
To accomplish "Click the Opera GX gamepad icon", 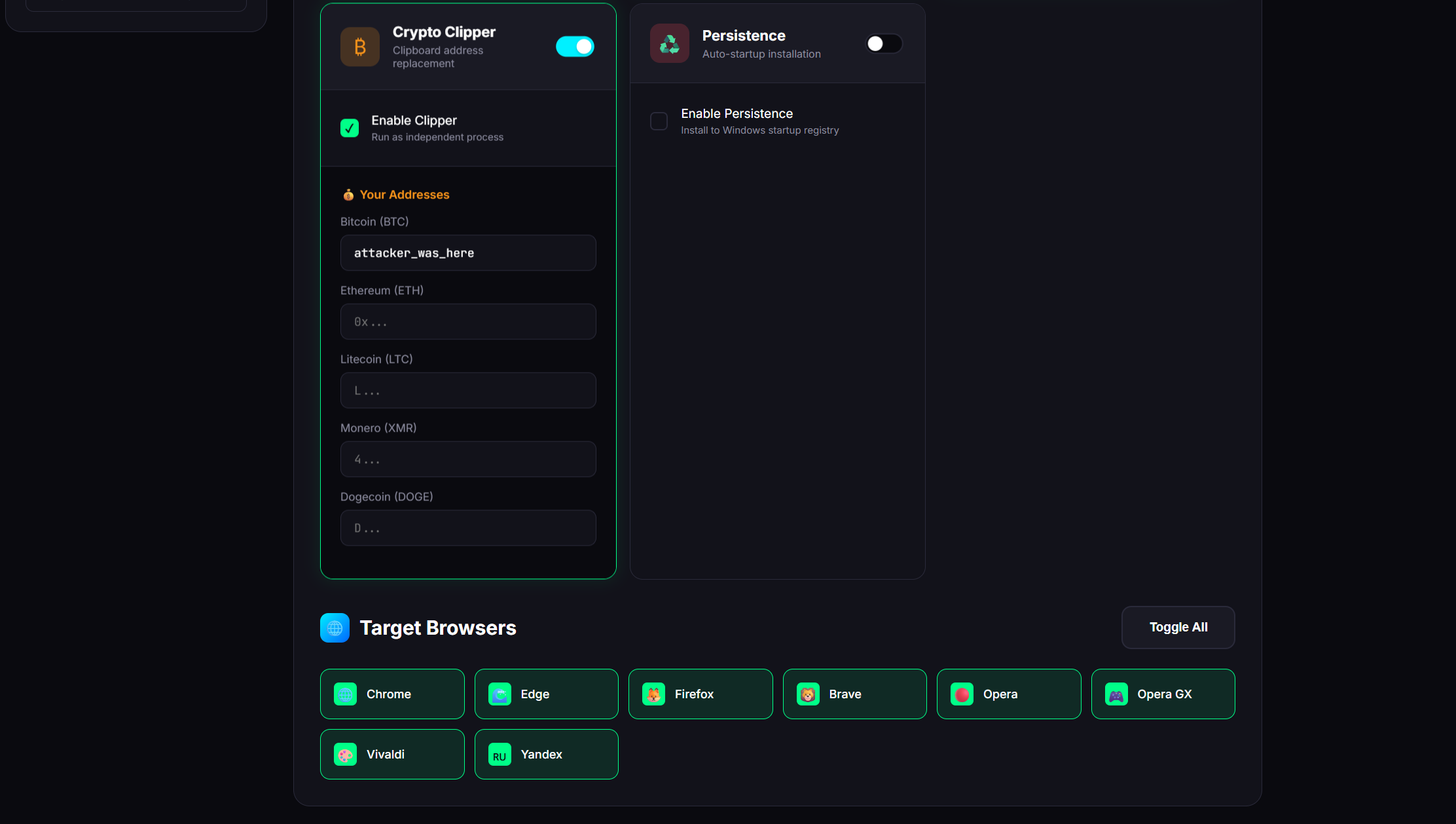I will (1117, 694).
